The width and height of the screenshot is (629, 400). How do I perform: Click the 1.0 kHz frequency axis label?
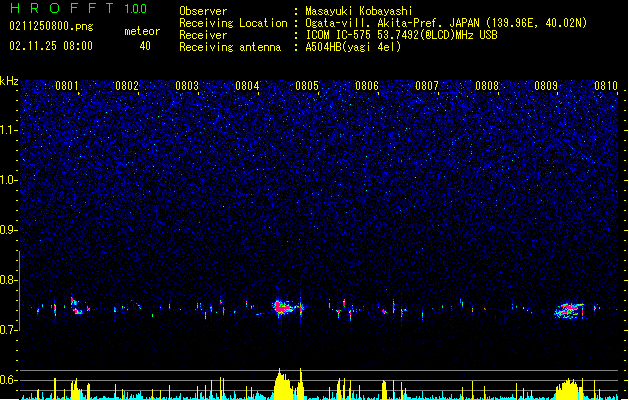click(8, 180)
